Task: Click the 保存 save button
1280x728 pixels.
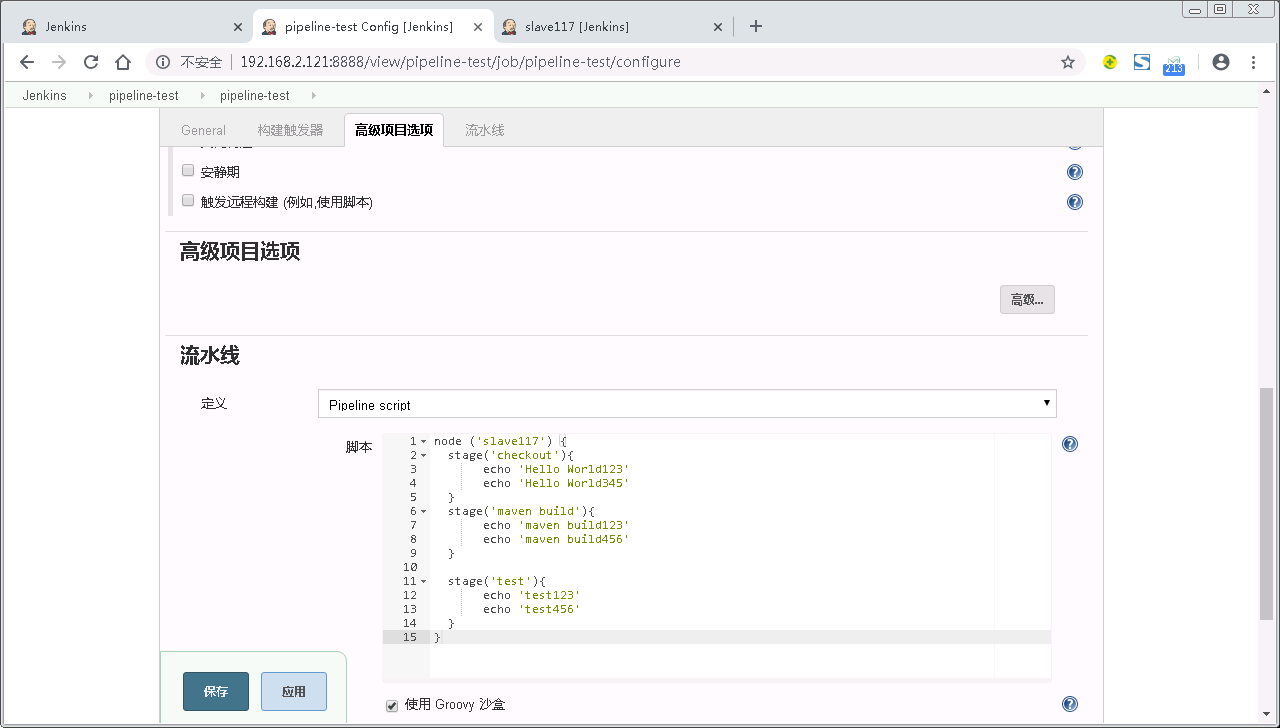Action: pos(216,691)
